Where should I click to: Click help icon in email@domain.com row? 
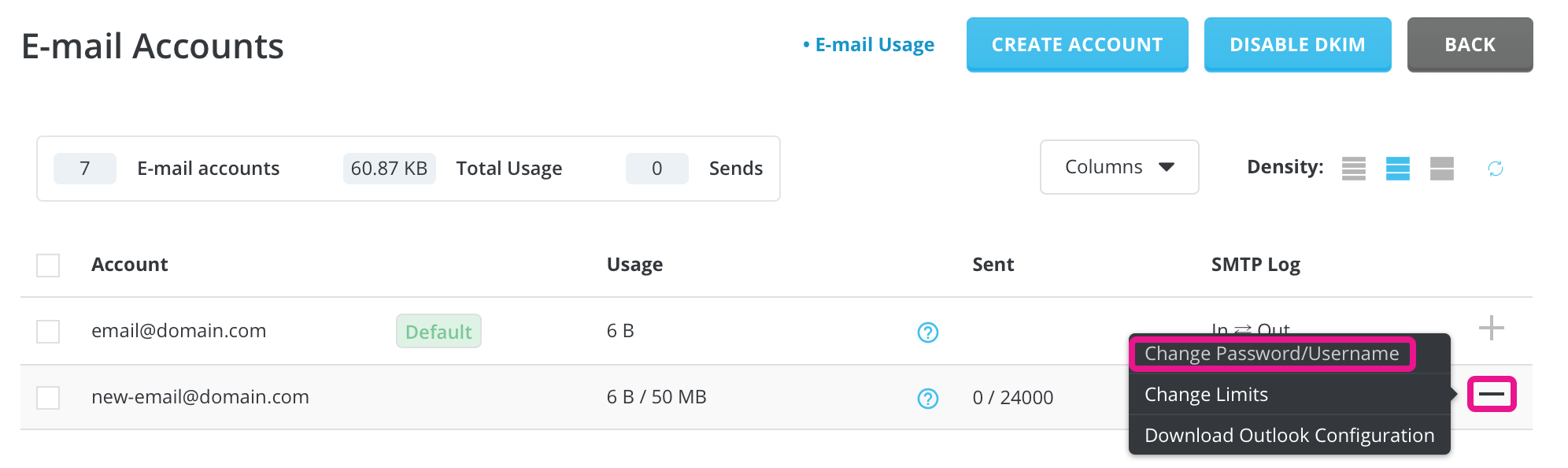coord(928,332)
